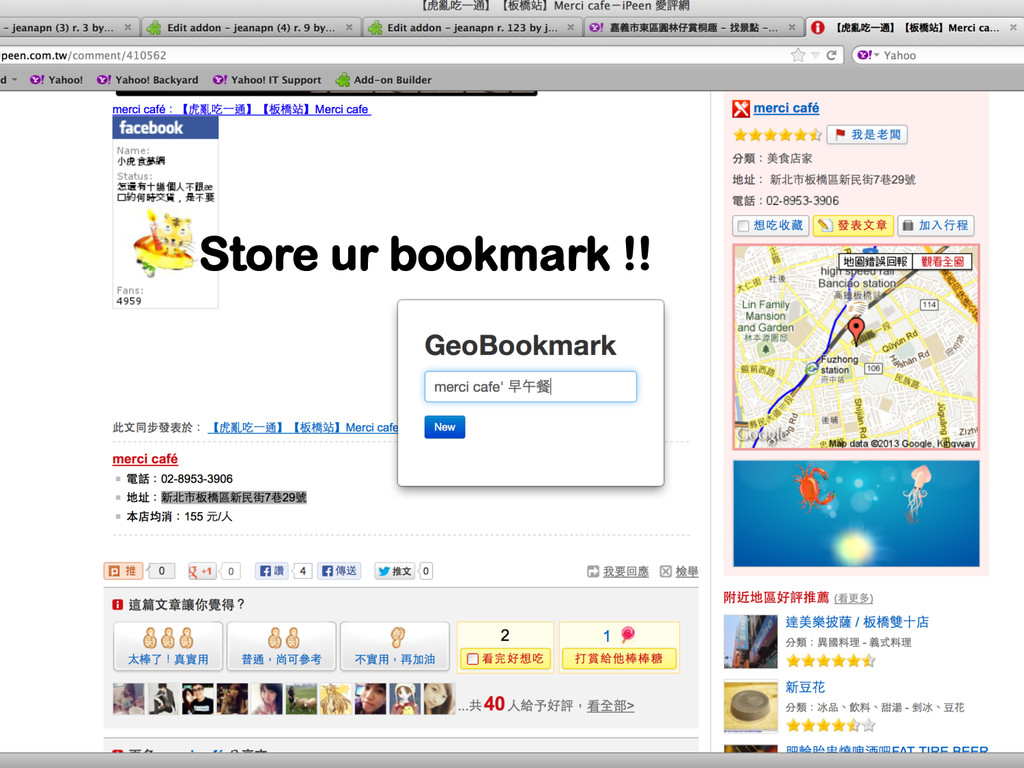The height and width of the screenshot is (768, 1024).
Task: Click the crossed fork and knife shop icon in sidebar
Action: (741, 109)
